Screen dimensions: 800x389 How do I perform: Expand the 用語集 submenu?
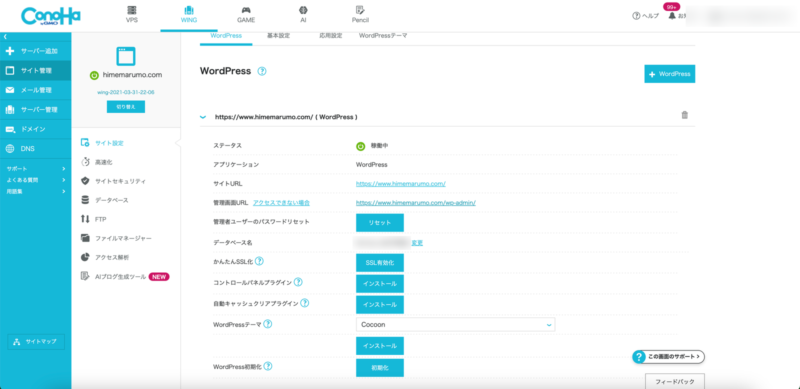click(36, 191)
